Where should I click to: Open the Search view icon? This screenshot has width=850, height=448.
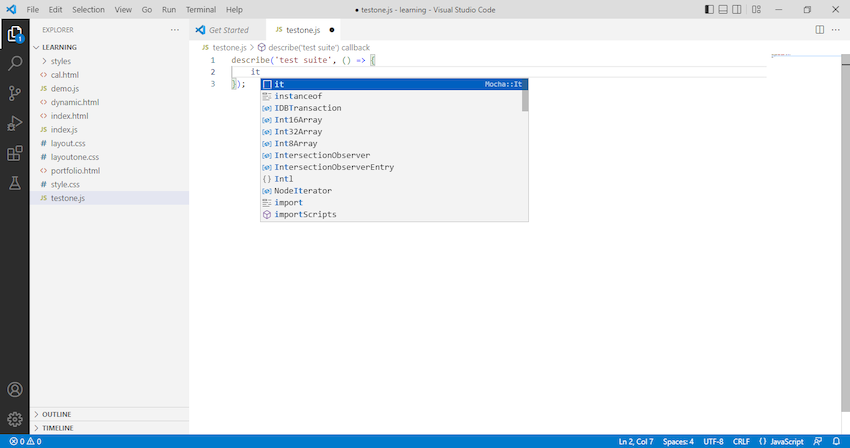tap(15, 63)
